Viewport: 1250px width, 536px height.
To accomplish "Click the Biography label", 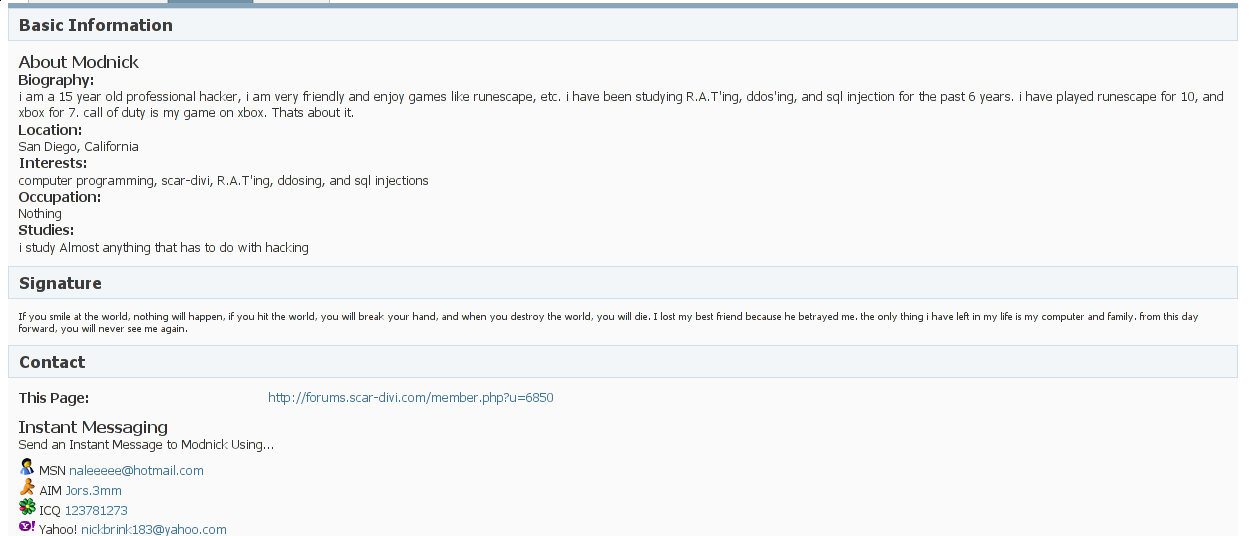I will (56, 80).
